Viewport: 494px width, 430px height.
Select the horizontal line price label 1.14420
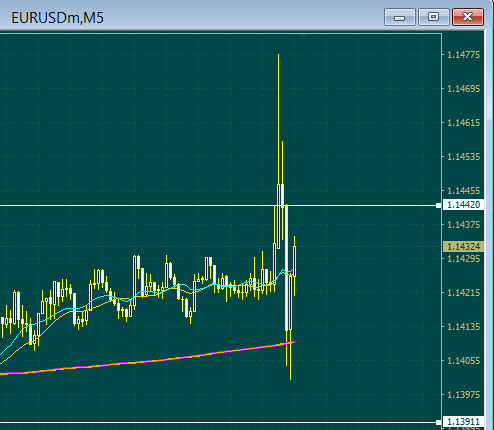tap(463, 205)
